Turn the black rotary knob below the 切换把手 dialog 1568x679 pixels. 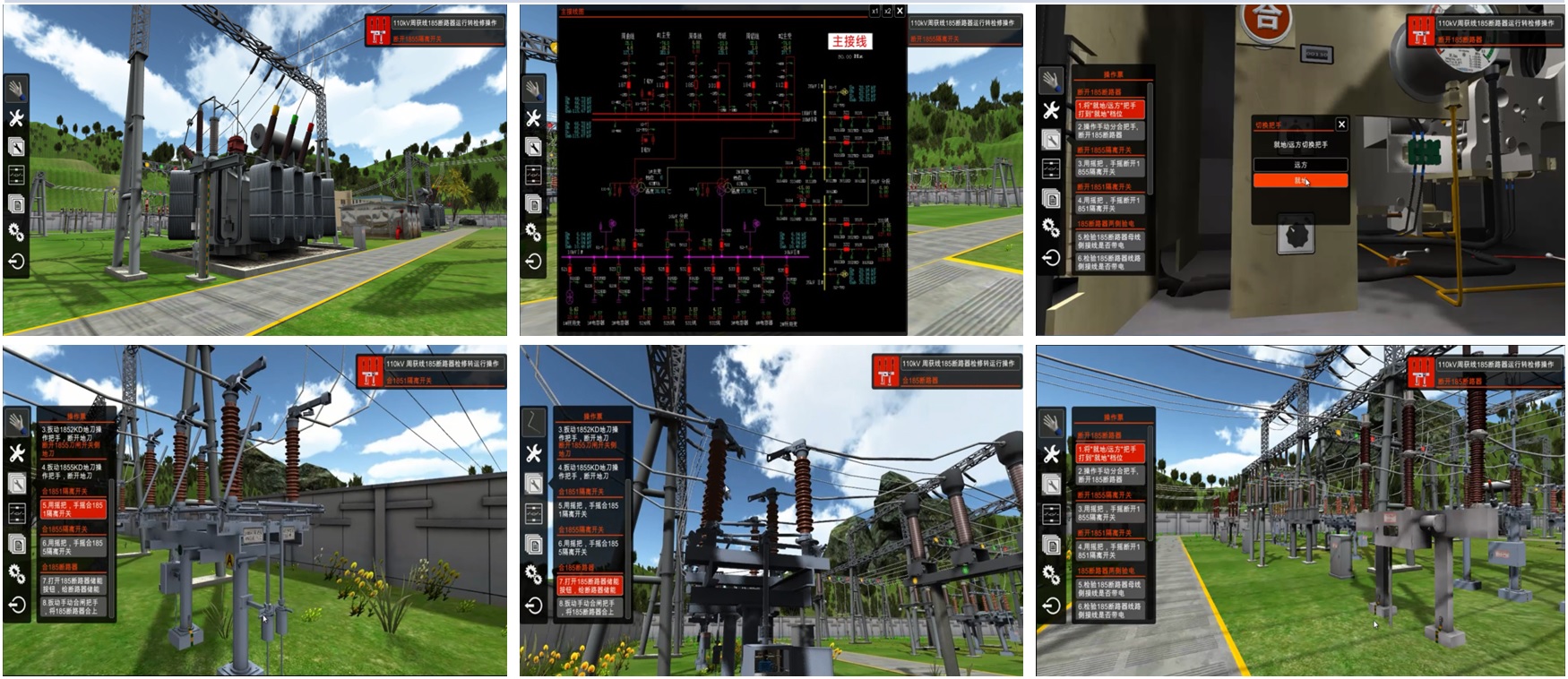1297,235
